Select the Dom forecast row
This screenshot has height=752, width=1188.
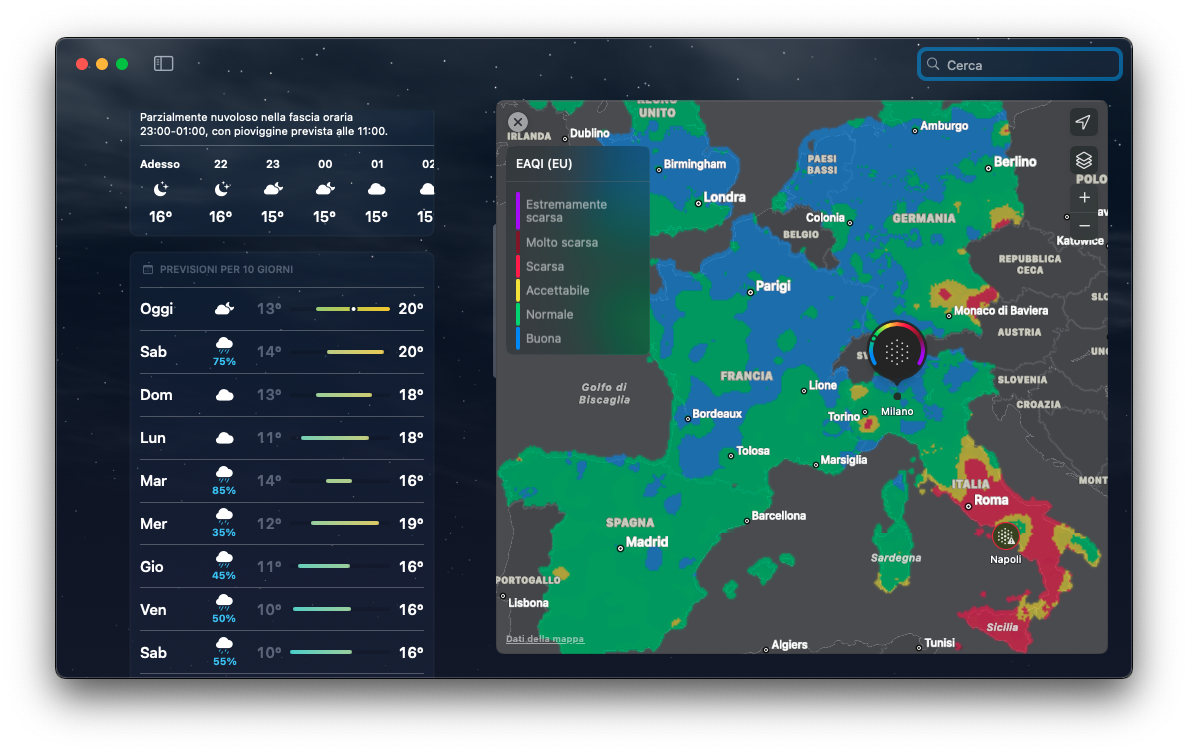click(x=282, y=395)
